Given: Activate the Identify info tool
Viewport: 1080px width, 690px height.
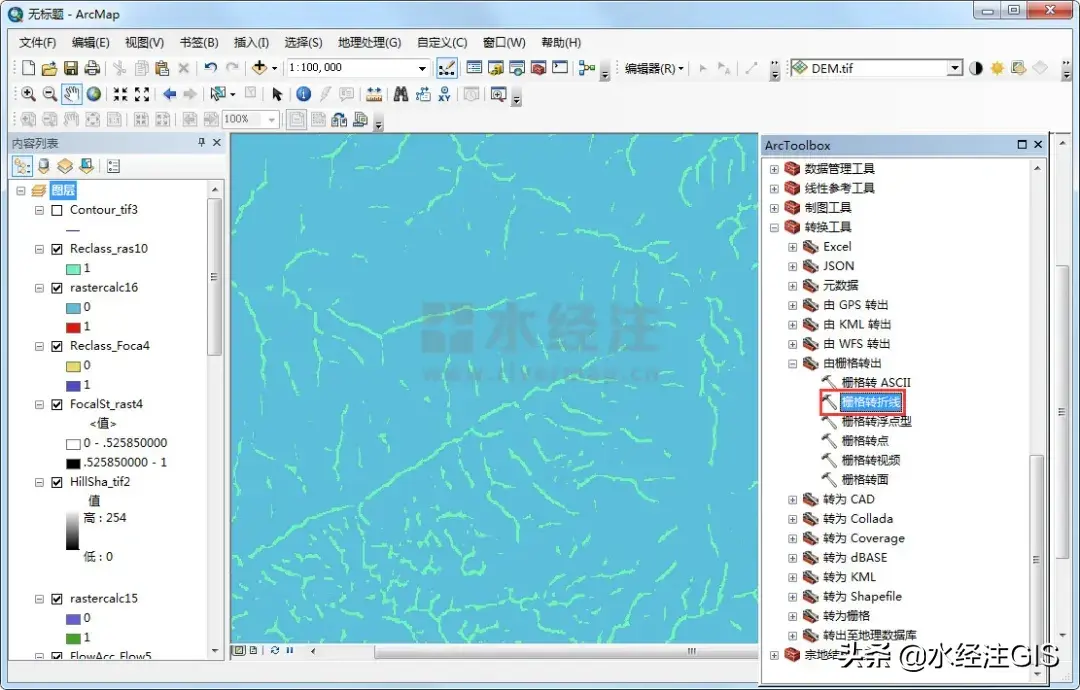Looking at the screenshot, I should (304, 94).
